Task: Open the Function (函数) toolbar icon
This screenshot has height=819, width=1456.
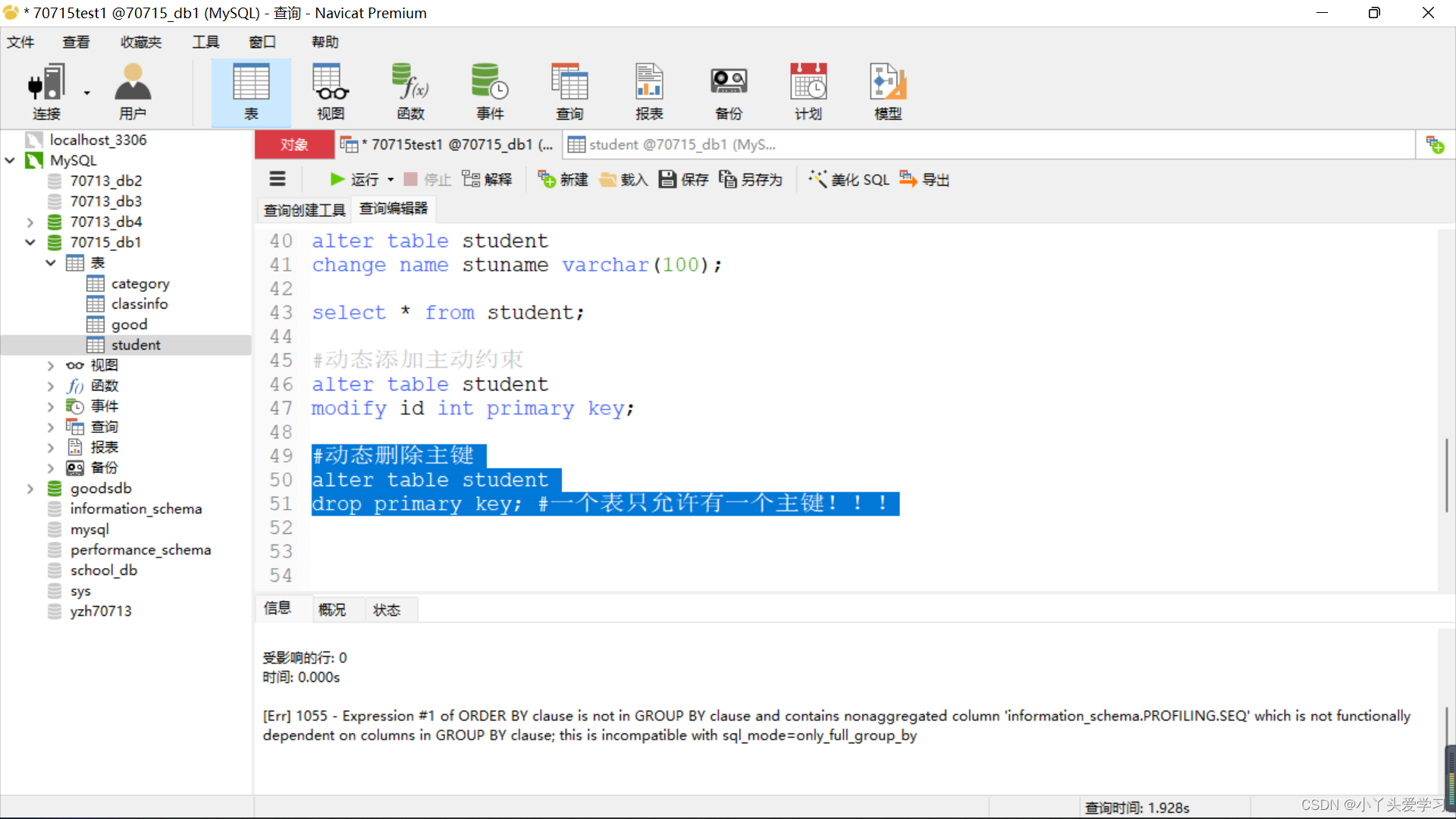Action: (x=410, y=92)
